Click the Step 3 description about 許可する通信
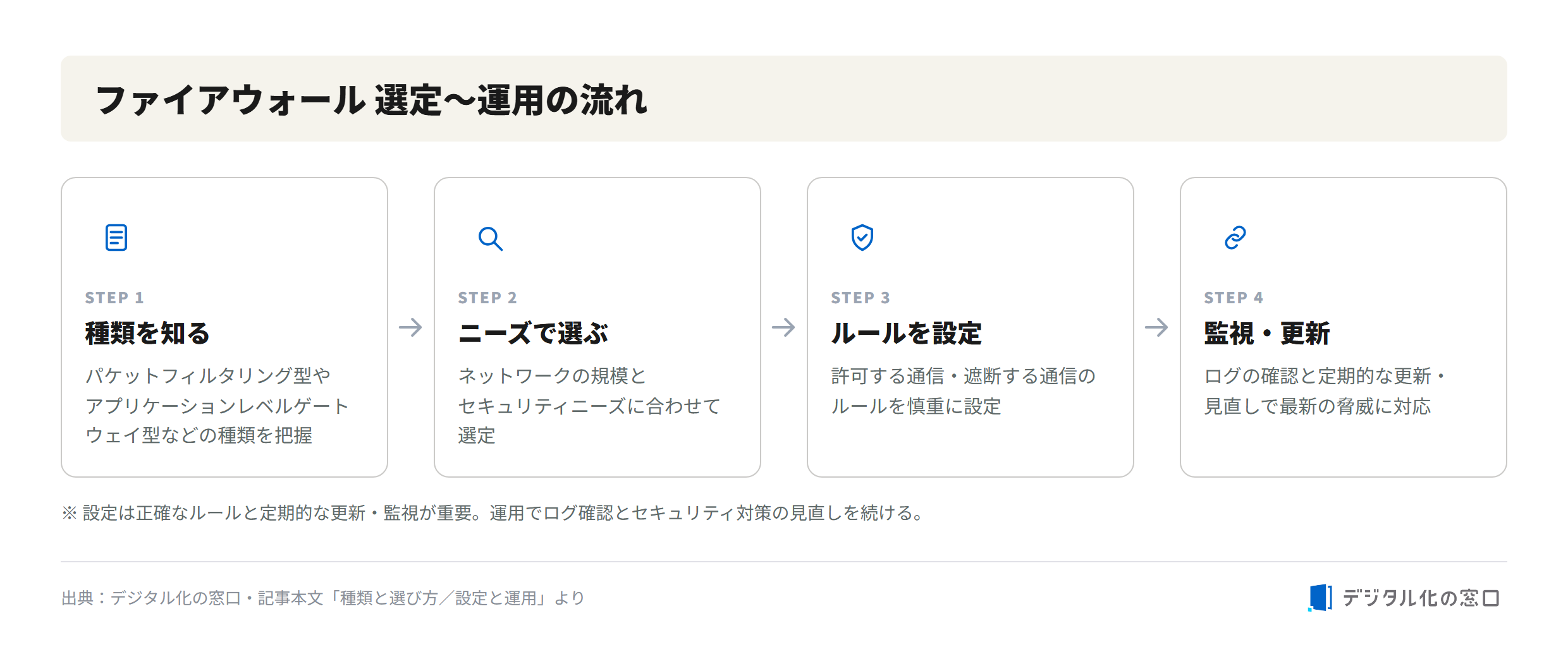1568x671 pixels. (x=963, y=391)
